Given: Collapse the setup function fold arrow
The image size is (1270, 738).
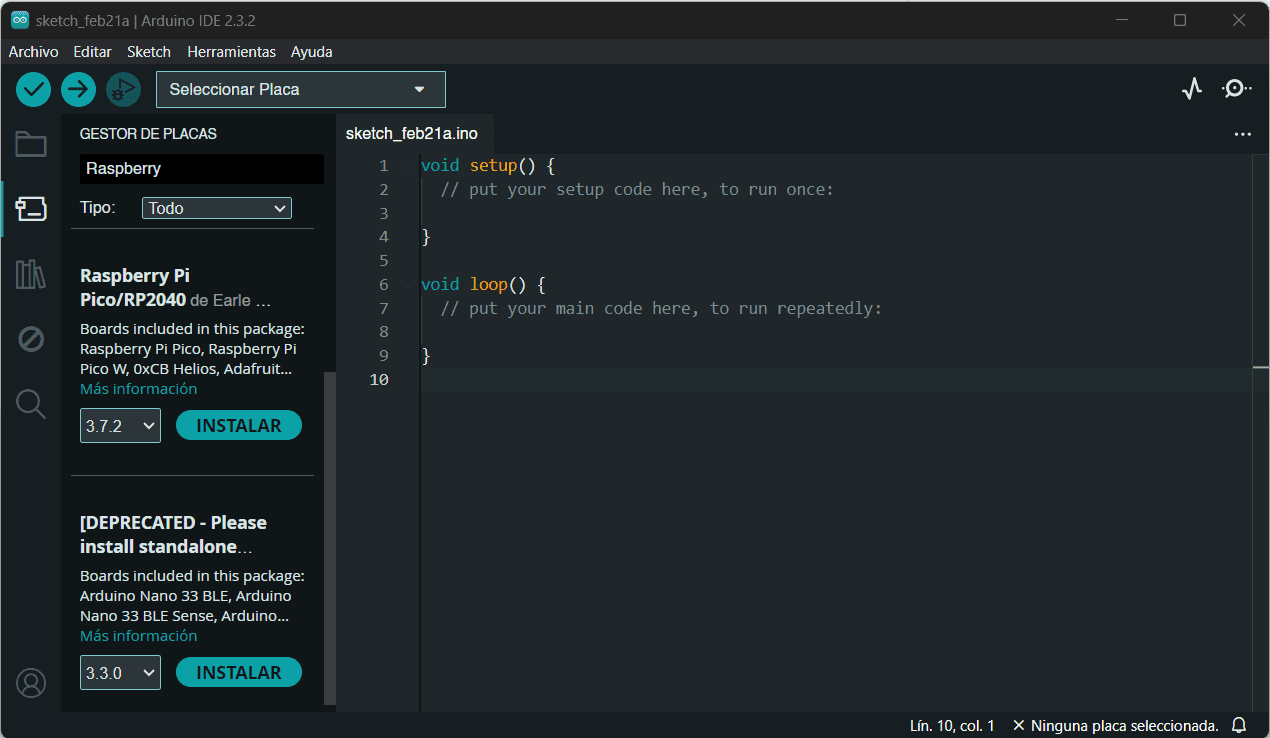Looking at the screenshot, I should click(x=407, y=166).
